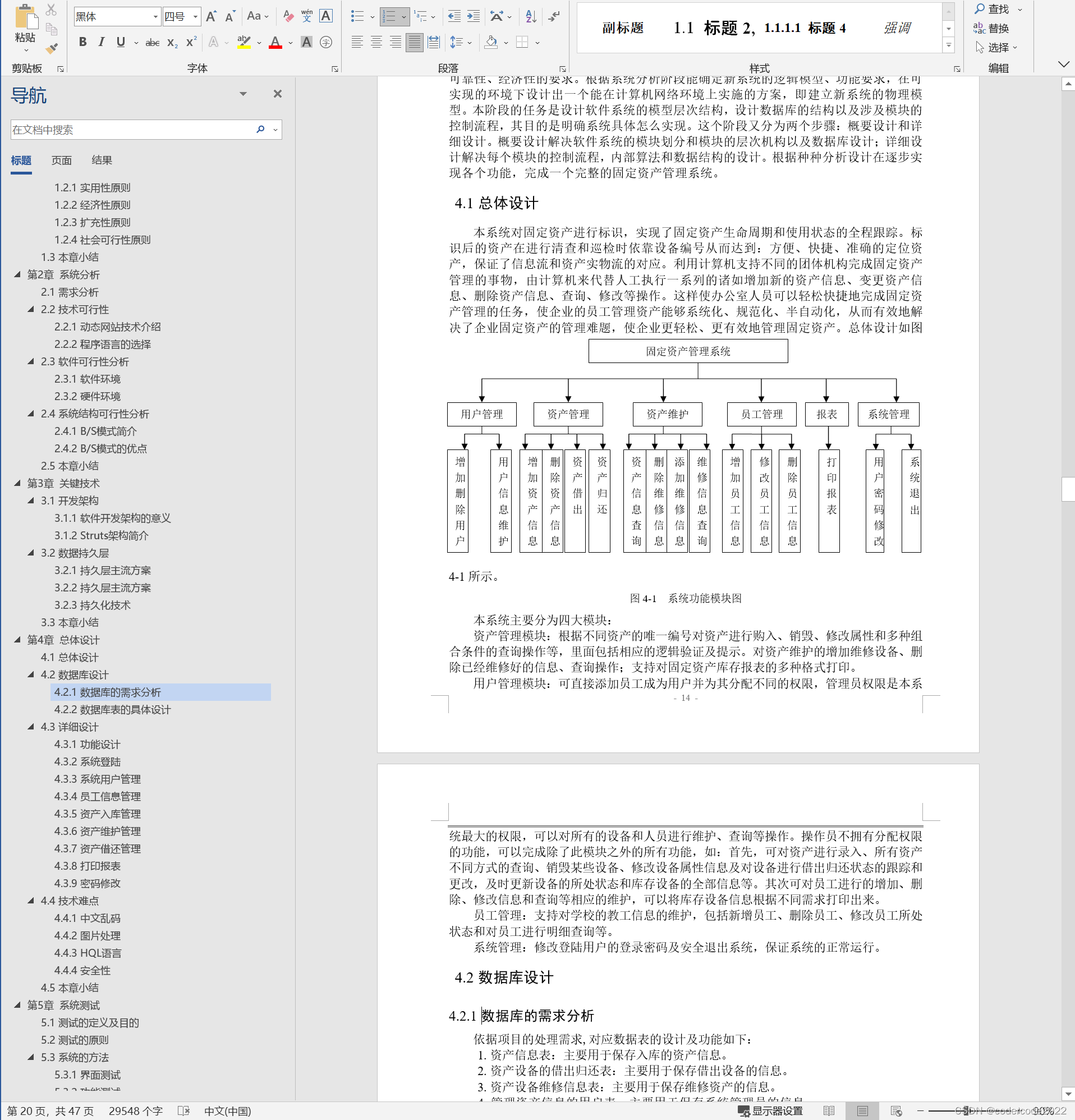Apply strikethrough formatting
The width and height of the screenshot is (1075, 1120).
[152, 42]
